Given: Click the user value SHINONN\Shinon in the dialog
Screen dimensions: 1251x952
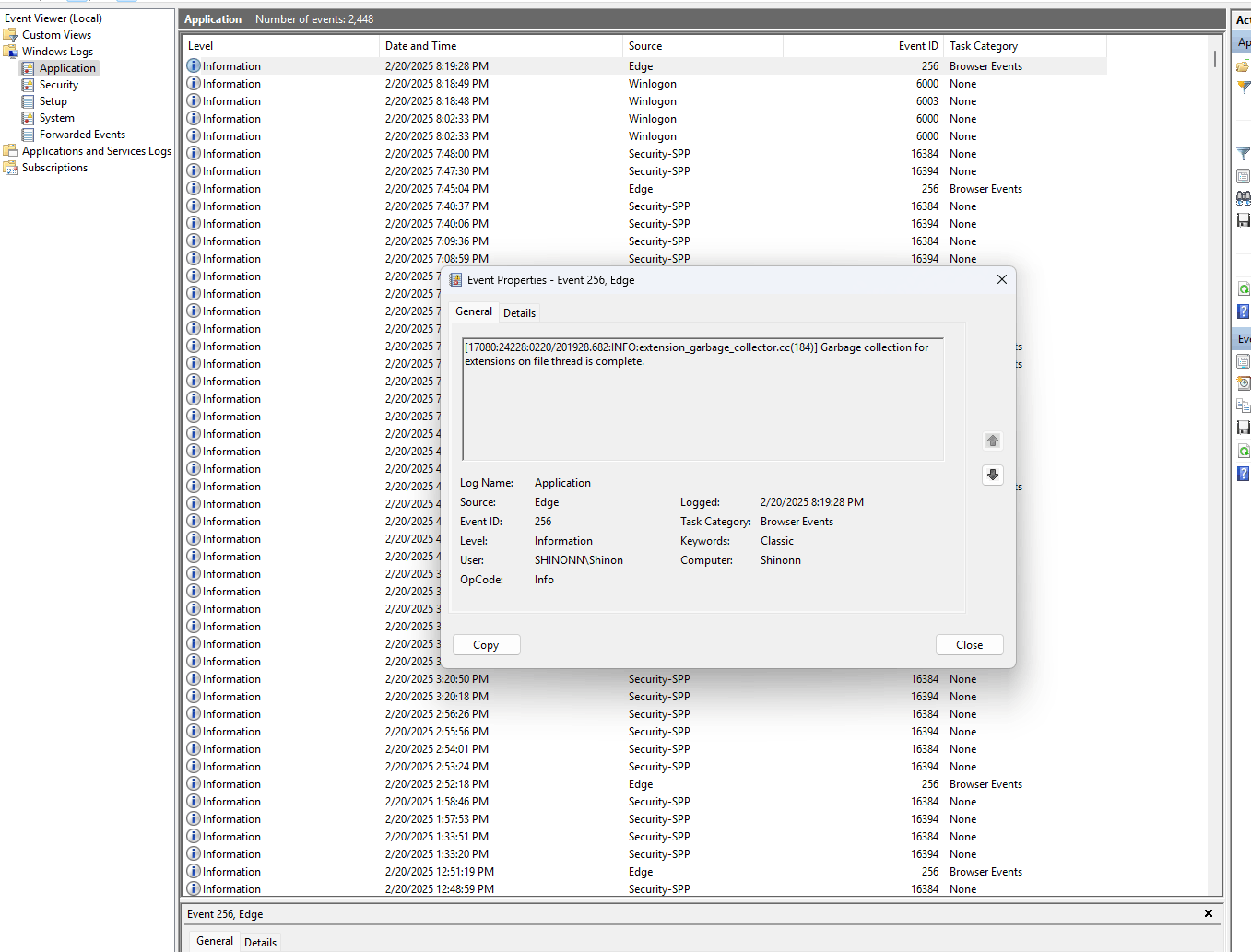Looking at the screenshot, I should click(x=579, y=560).
